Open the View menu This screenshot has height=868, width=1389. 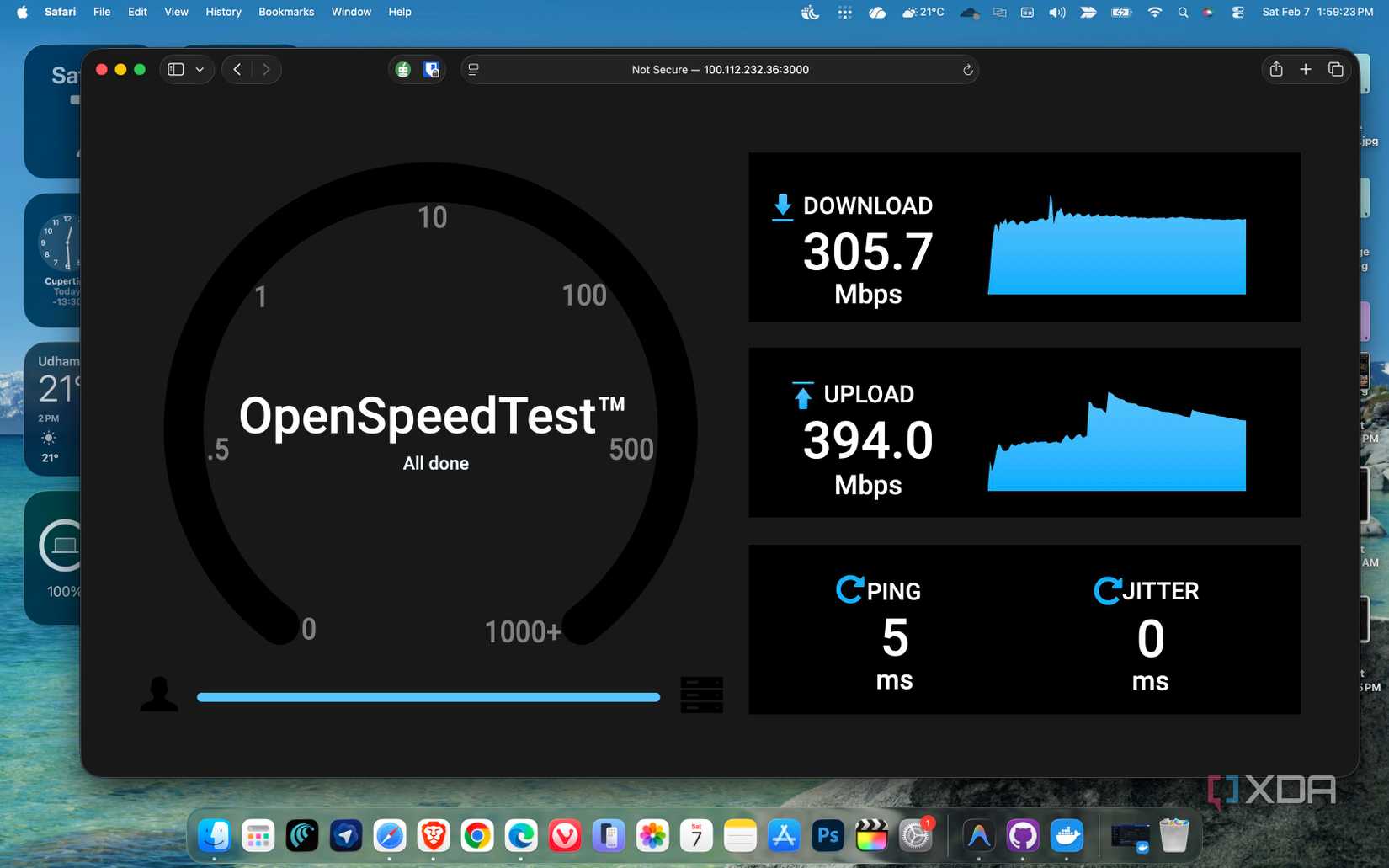(176, 12)
